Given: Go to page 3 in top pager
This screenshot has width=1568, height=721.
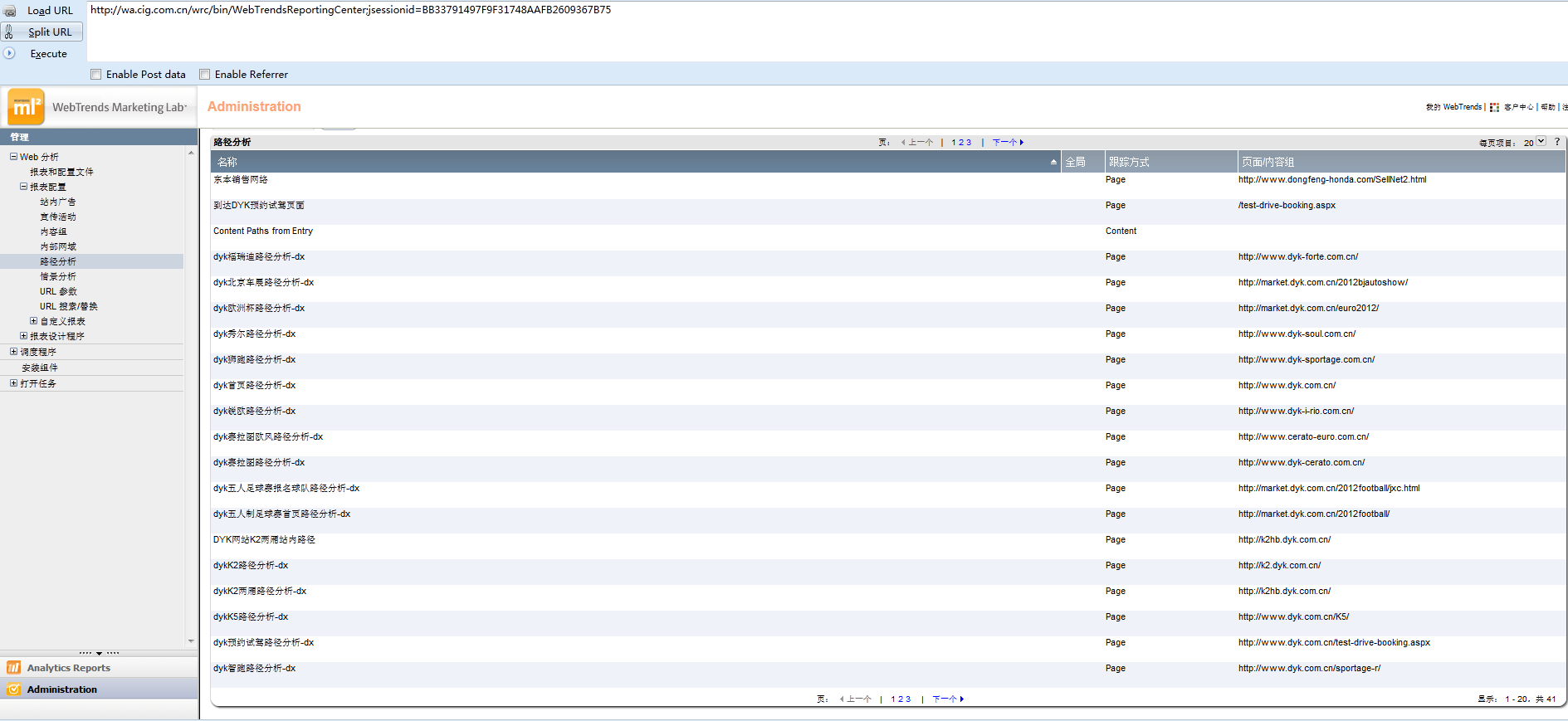Looking at the screenshot, I should (968, 142).
